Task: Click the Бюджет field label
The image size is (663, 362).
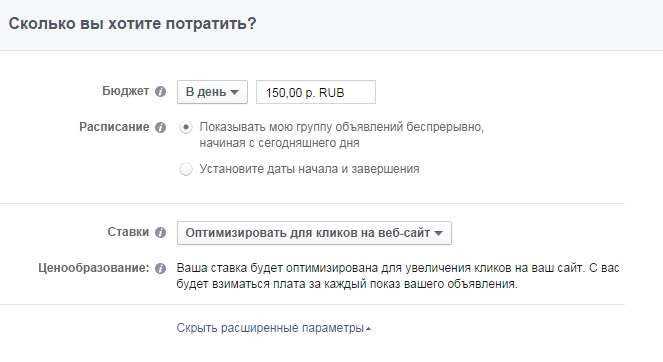Action: pyautogui.click(x=126, y=91)
